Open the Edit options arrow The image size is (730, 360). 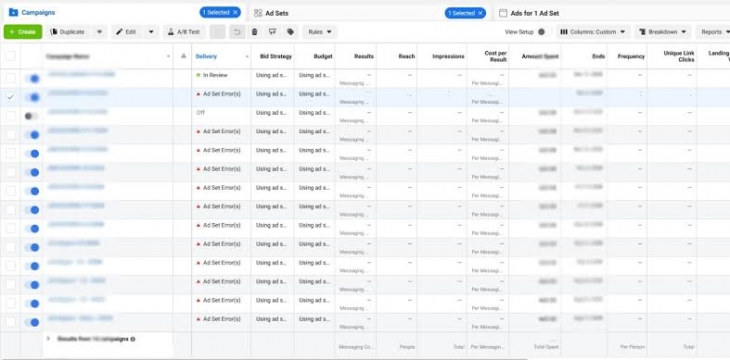pos(151,32)
